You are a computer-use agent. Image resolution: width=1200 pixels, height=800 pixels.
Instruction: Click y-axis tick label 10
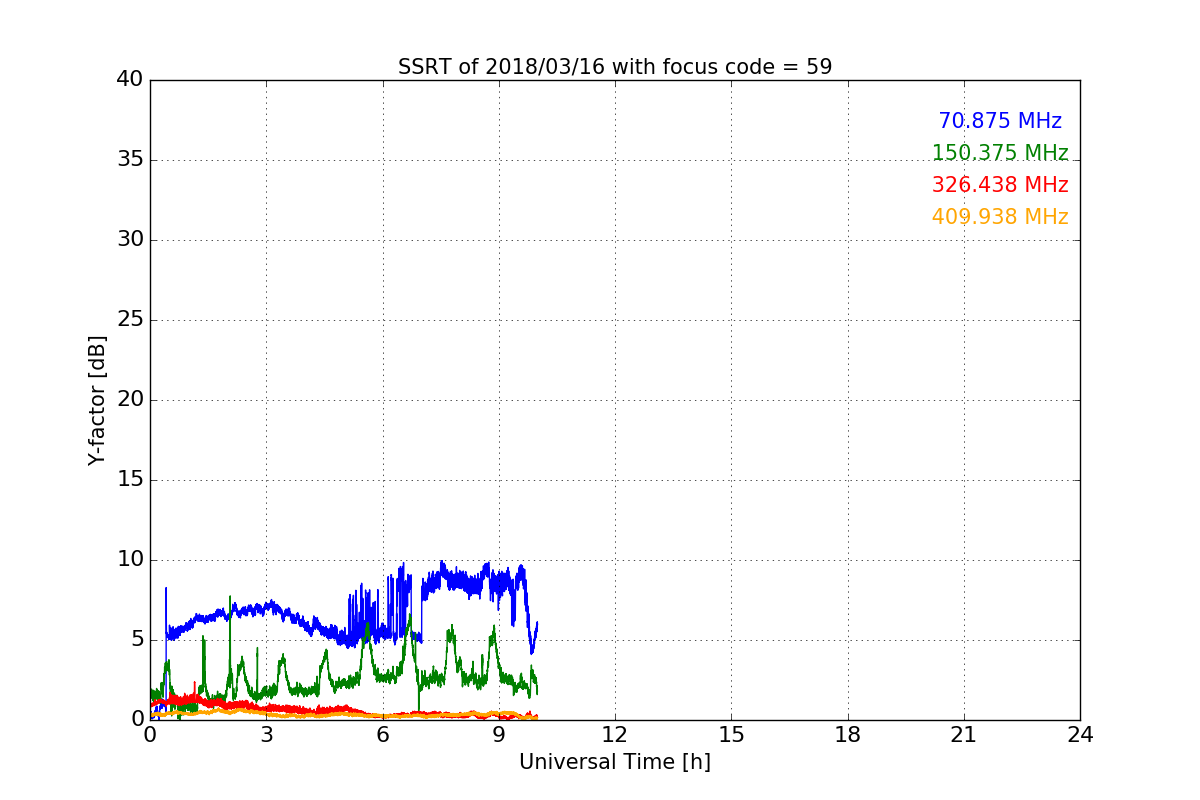130,560
